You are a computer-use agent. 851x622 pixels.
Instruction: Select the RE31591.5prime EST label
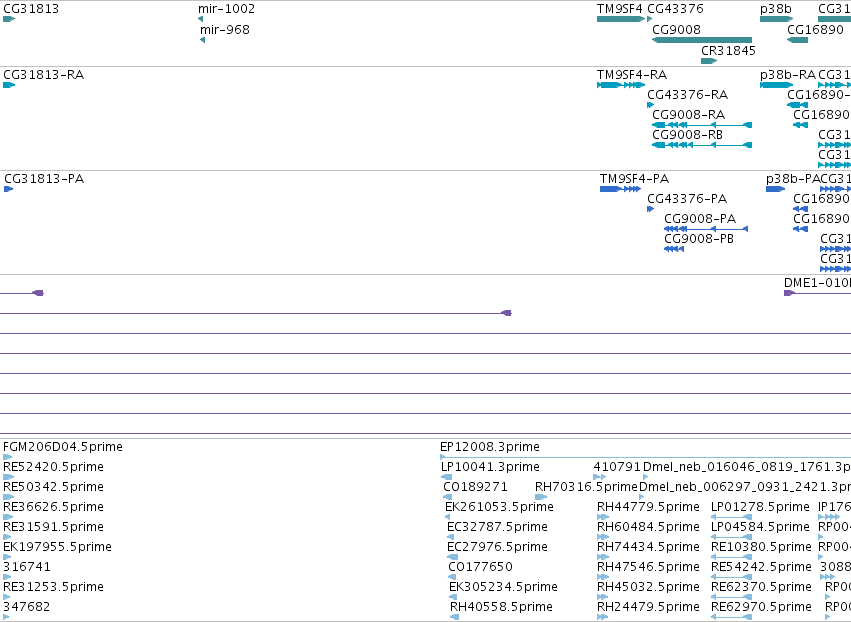[x=53, y=526]
